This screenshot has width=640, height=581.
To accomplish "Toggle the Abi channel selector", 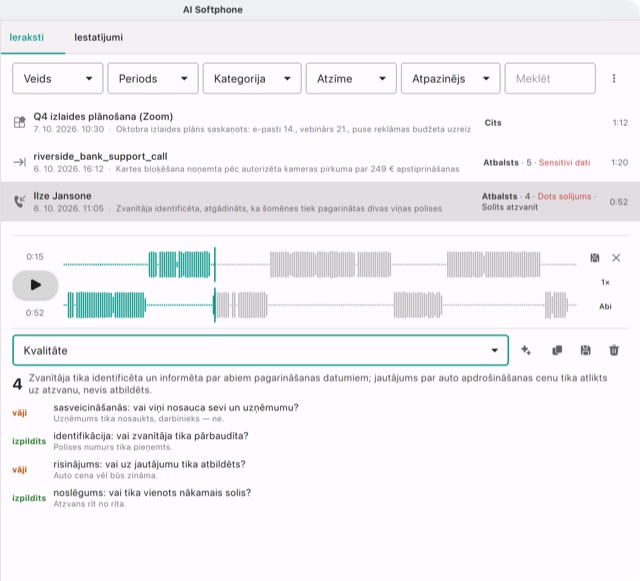I will [605, 306].
